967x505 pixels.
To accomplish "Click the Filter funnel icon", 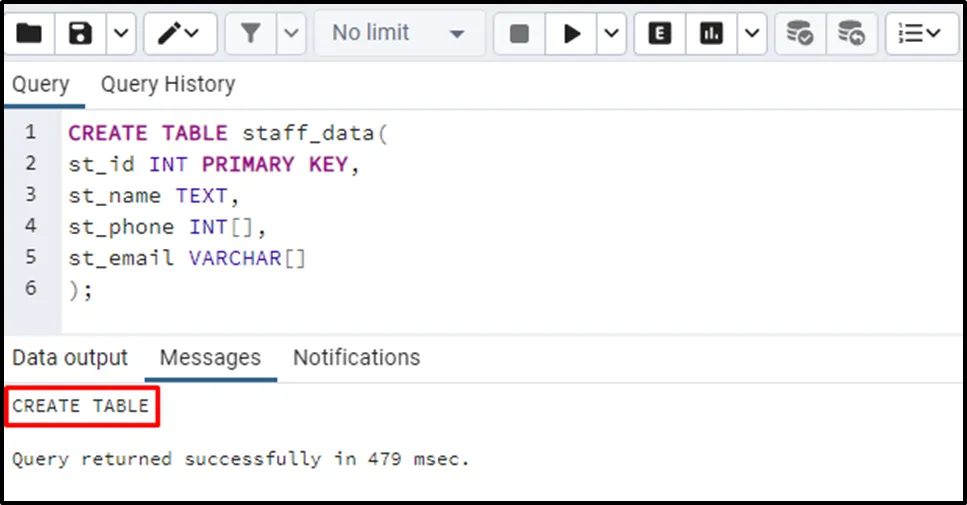I will click(250, 34).
